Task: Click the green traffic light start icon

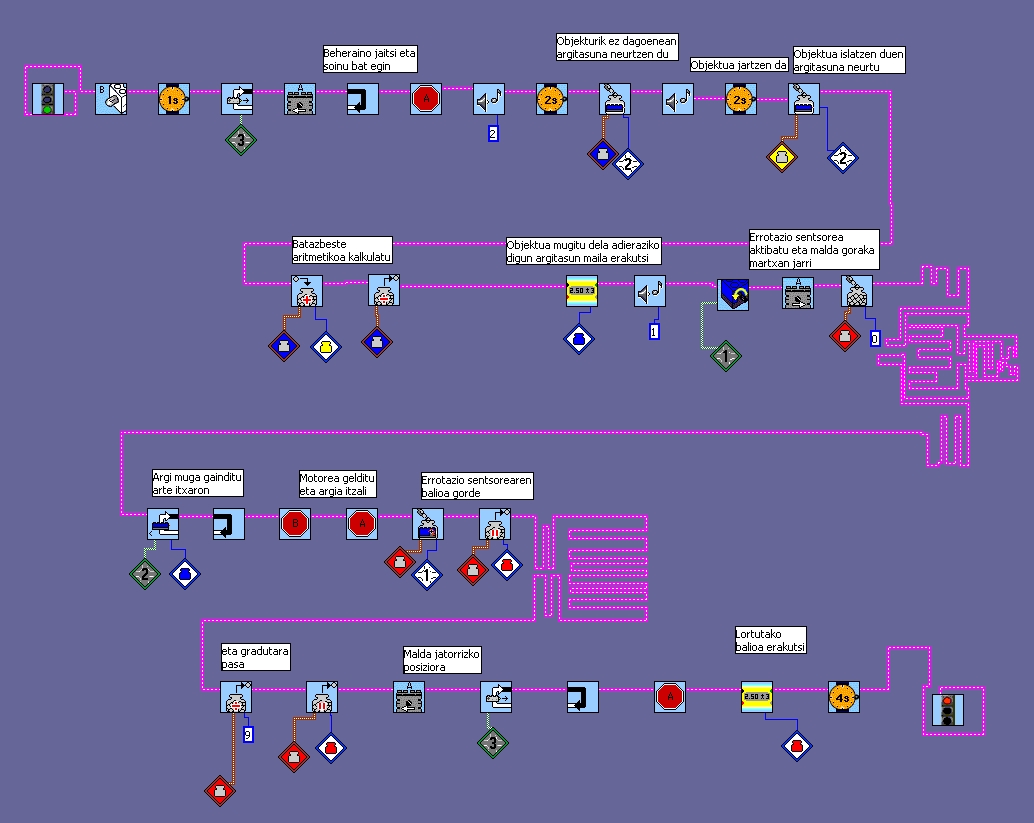Action: click(48, 99)
